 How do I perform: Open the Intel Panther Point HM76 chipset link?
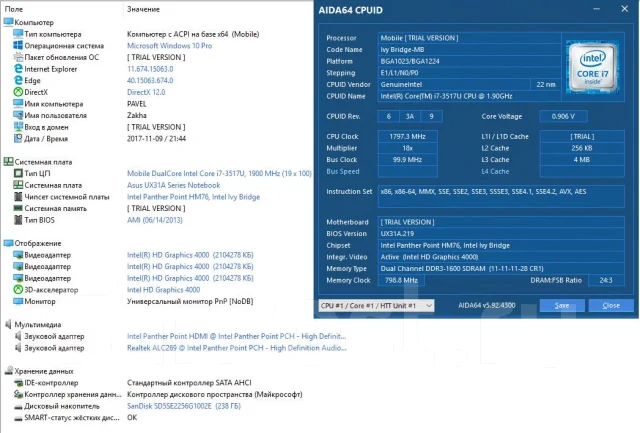(193, 197)
